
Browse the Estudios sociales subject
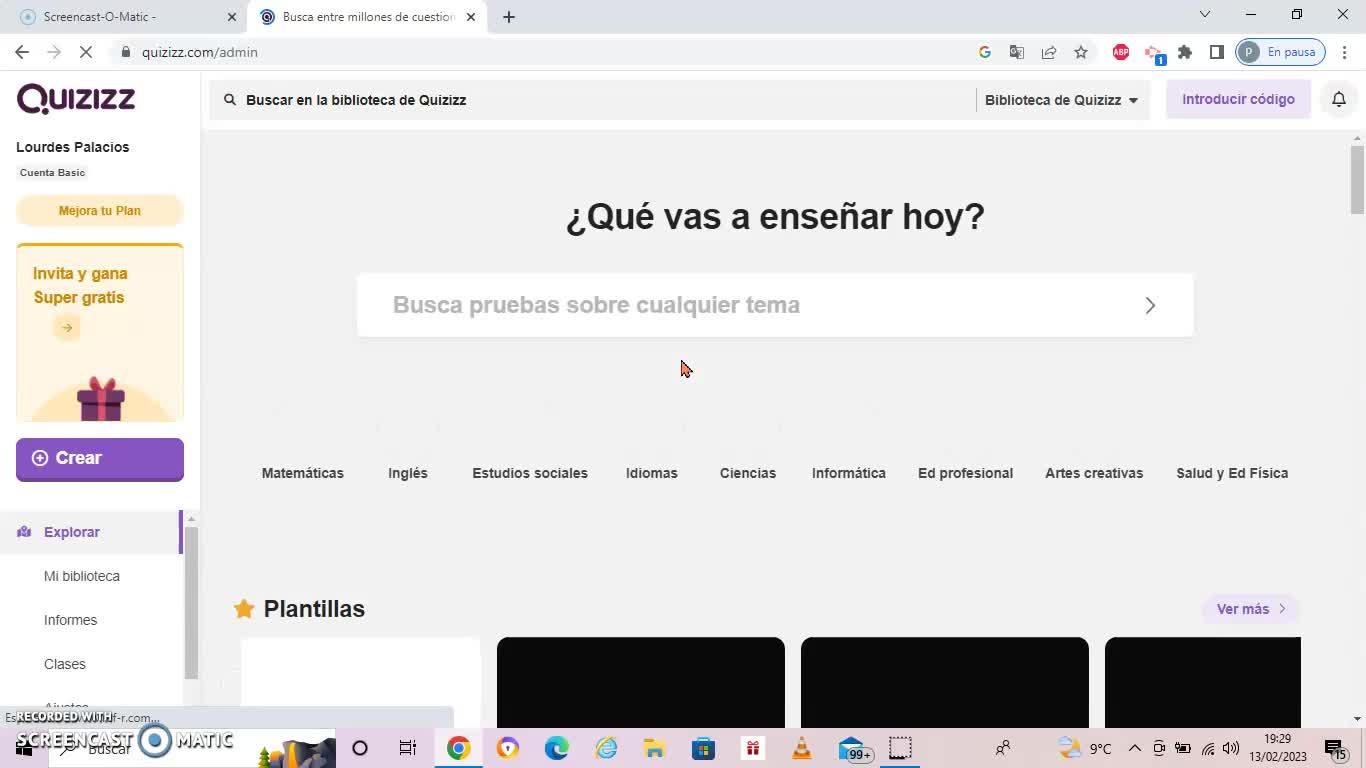(x=530, y=473)
